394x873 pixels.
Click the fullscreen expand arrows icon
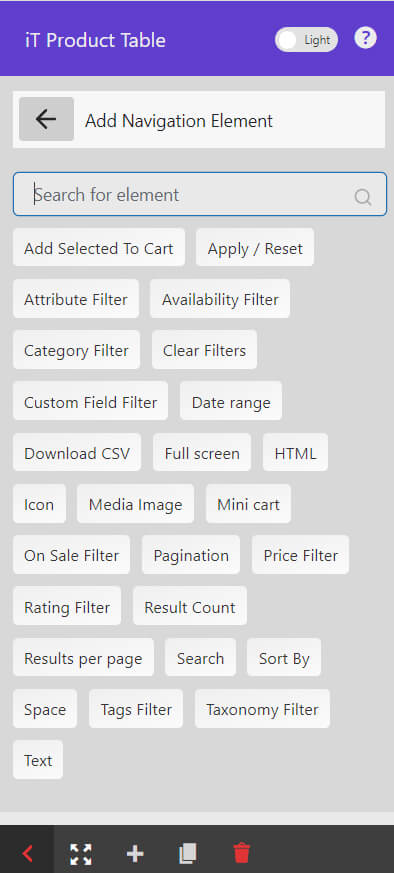pos(81,854)
